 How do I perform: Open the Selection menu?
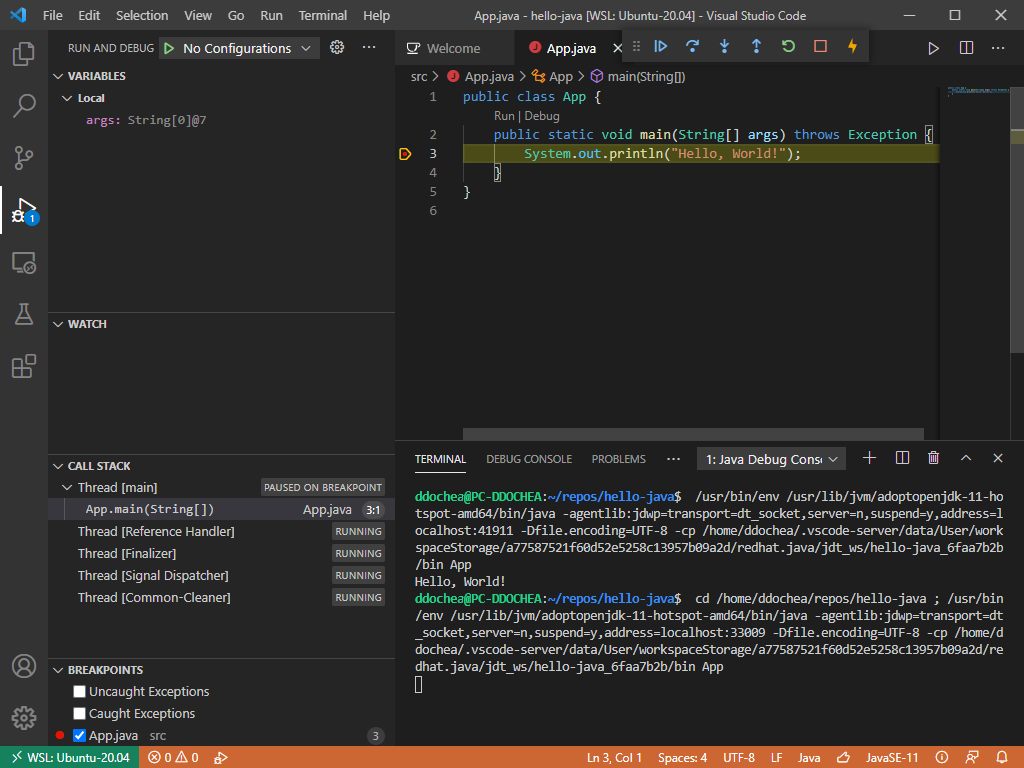click(x=142, y=15)
